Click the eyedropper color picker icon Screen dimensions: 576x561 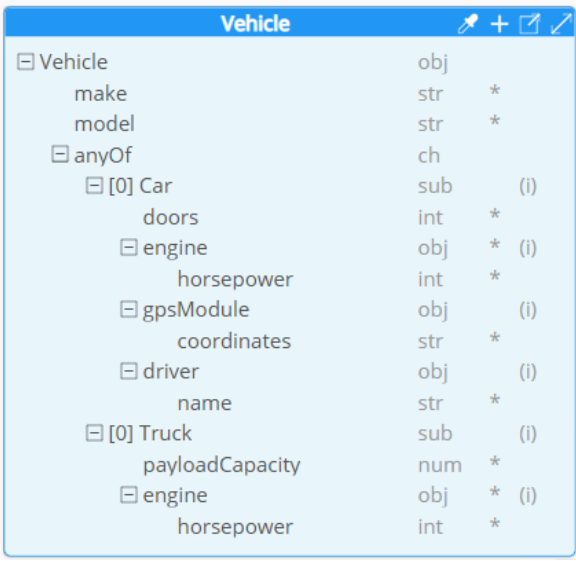coord(468,24)
